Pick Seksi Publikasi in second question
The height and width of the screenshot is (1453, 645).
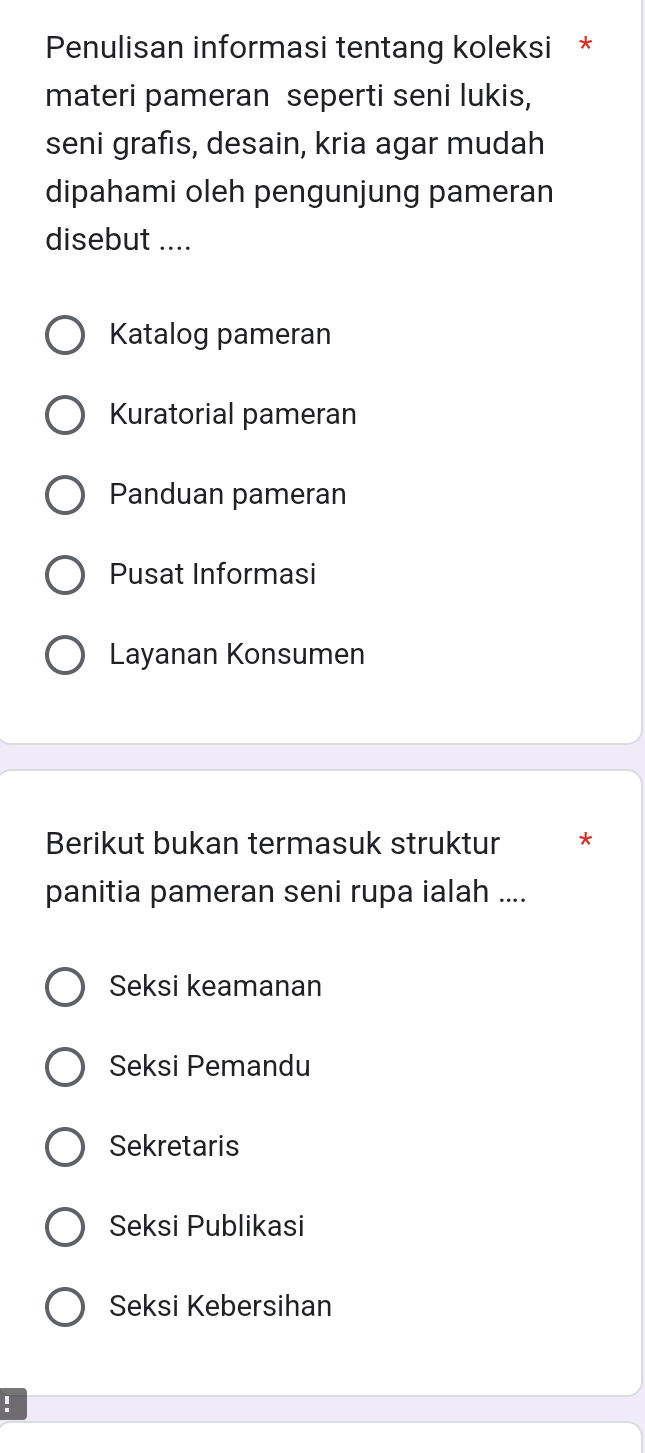(x=64, y=1226)
